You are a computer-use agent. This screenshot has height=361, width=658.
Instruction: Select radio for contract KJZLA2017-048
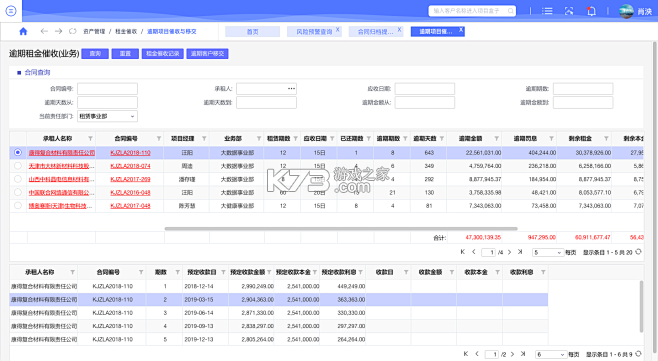[x=18, y=206]
